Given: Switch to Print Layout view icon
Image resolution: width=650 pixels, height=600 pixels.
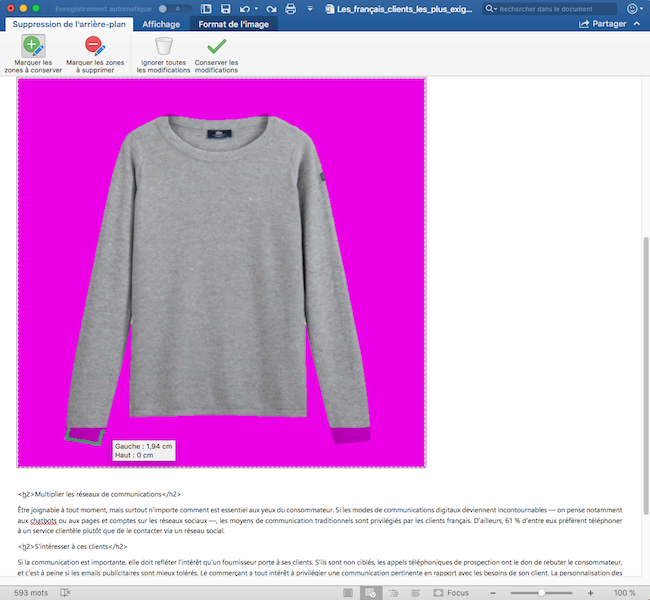Looking at the screenshot, I should [x=348, y=593].
